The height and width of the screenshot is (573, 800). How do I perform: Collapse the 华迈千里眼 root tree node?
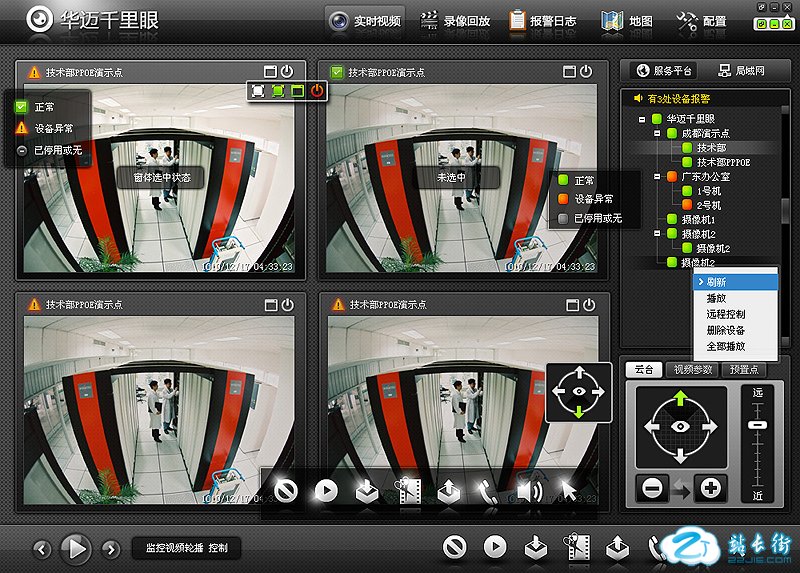[x=641, y=119]
